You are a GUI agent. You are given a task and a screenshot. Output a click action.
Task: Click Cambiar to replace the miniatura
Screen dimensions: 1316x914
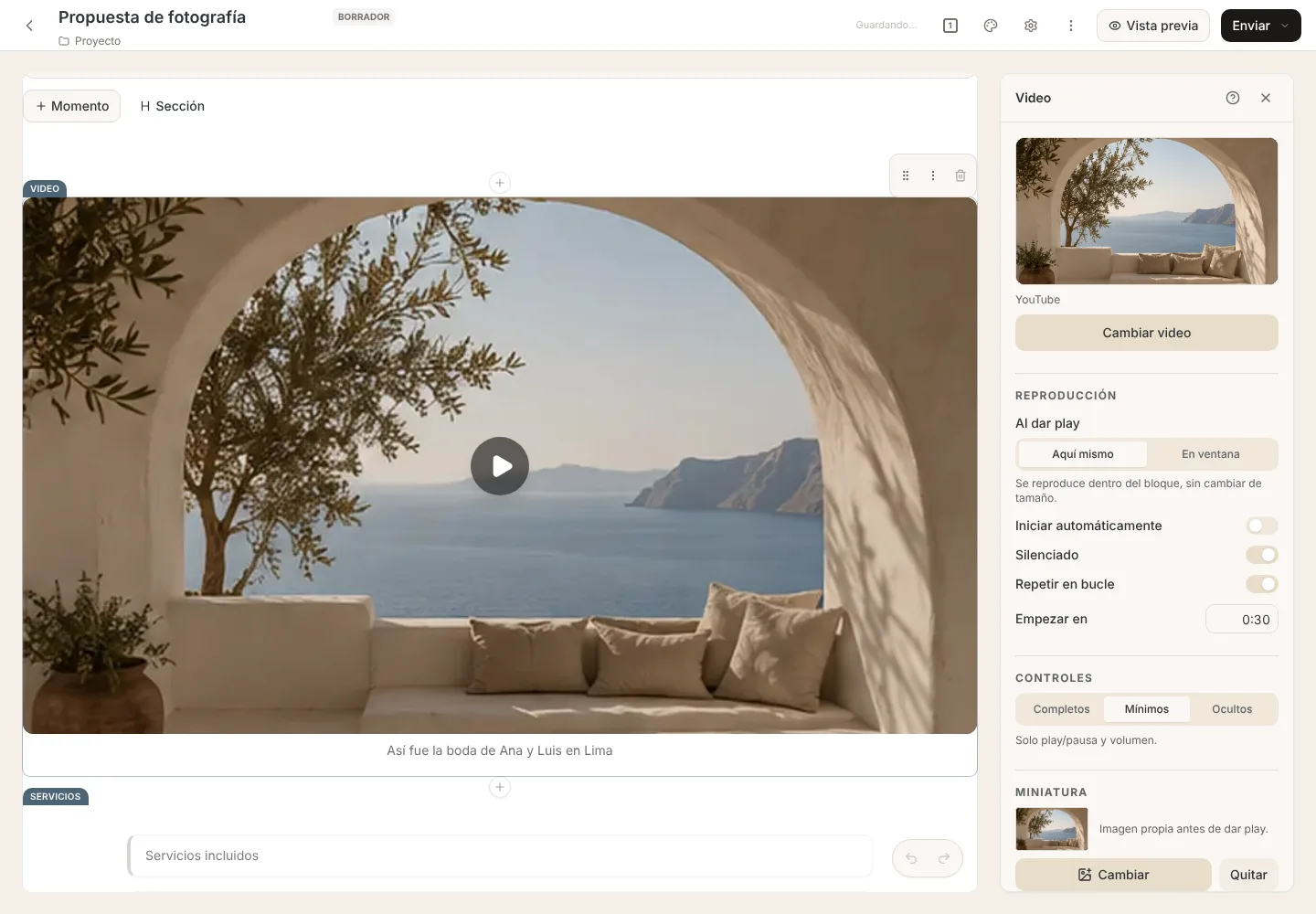[x=1113, y=875]
